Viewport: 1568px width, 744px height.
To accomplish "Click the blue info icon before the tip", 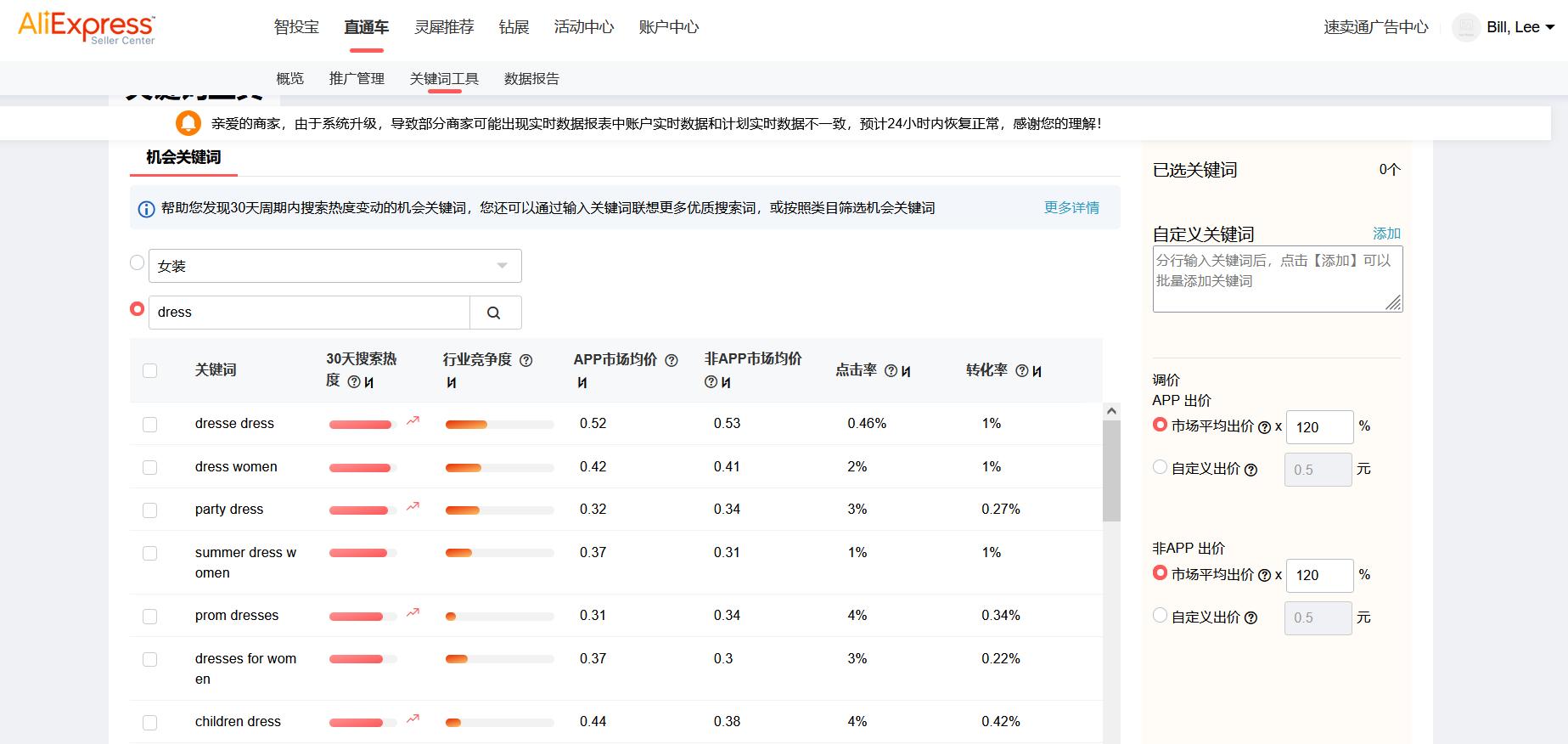I will coord(146,209).
